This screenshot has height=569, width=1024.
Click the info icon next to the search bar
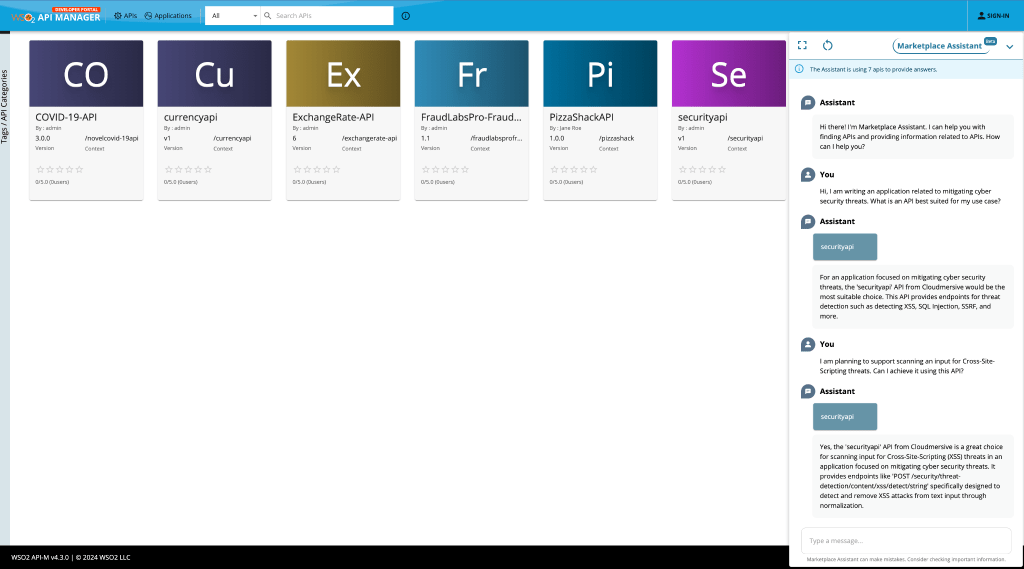405,16
